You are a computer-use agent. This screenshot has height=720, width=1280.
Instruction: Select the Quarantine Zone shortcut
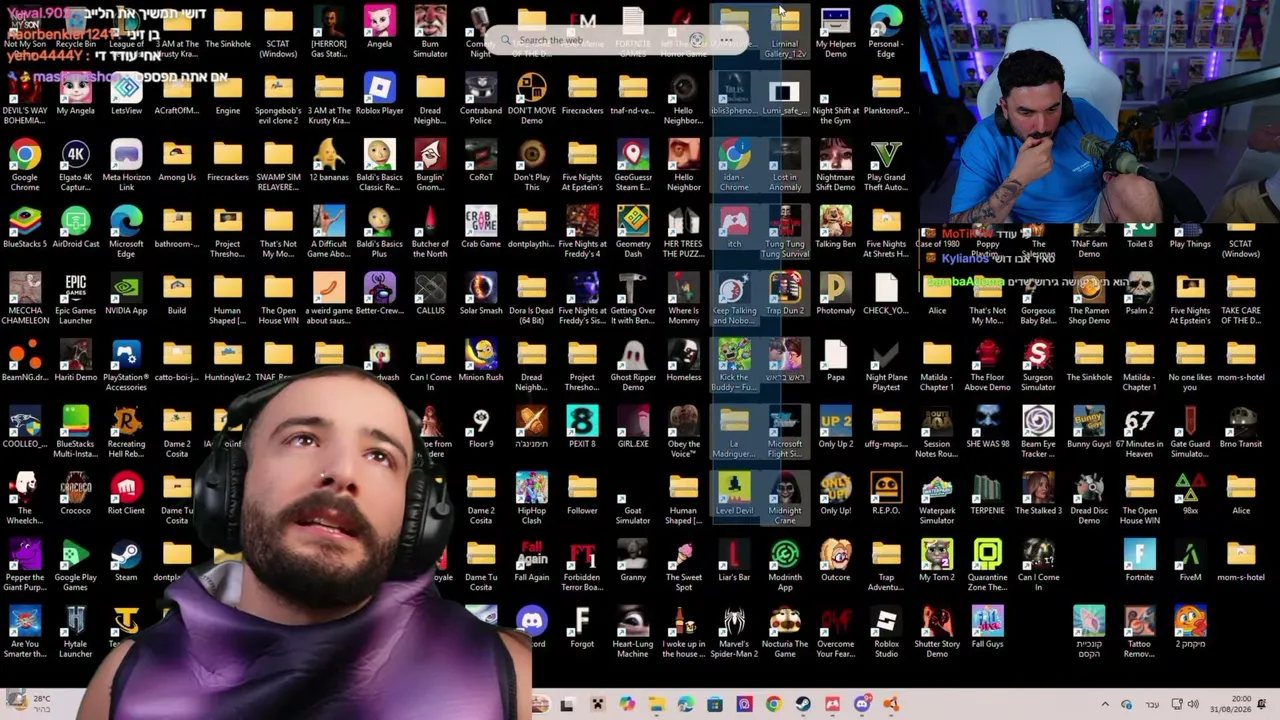[987, 567]
